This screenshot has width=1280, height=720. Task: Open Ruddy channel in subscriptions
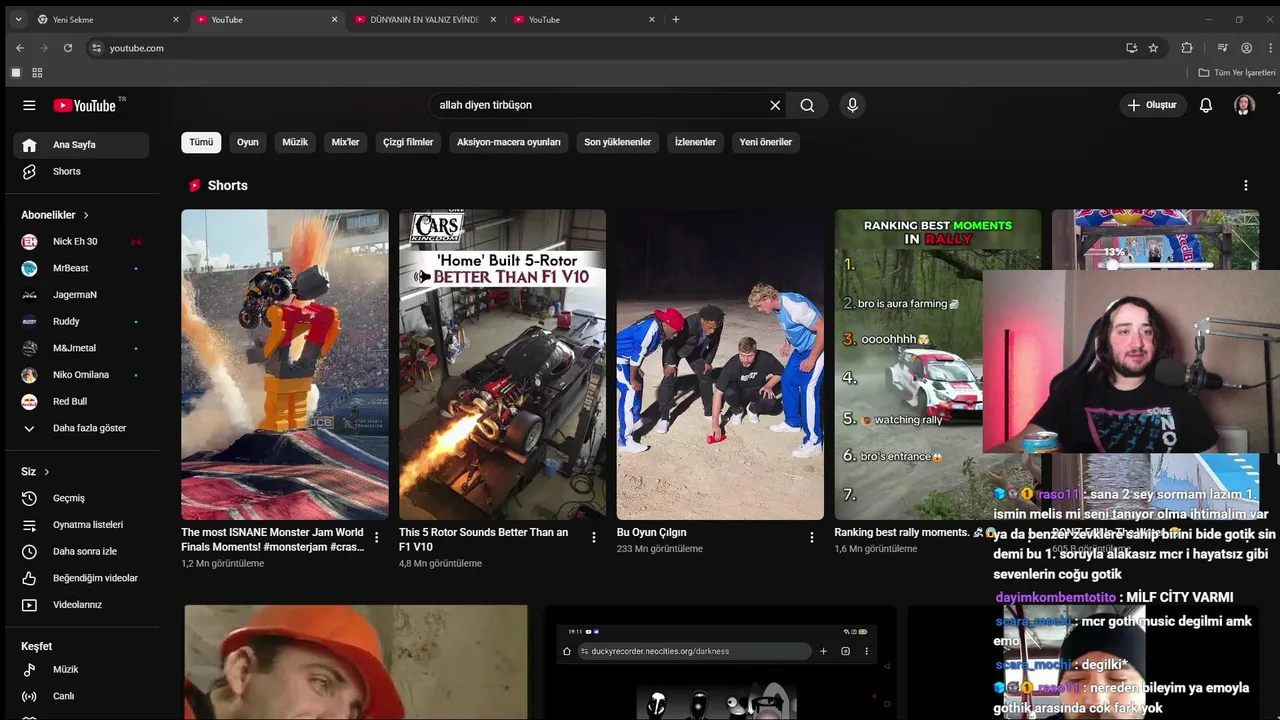click(x=81, y=321)
